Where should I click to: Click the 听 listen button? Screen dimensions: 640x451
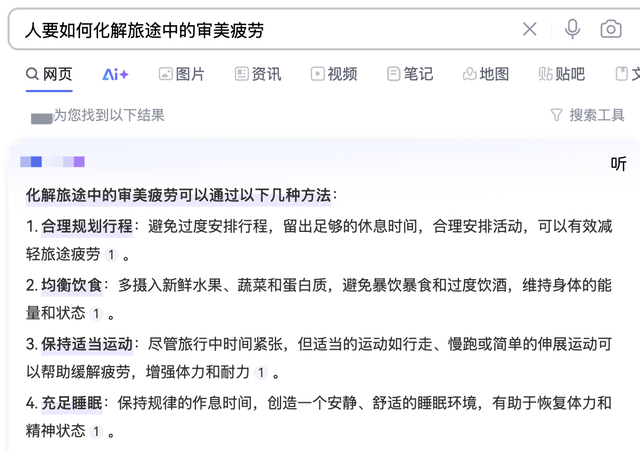coord(618,164)
